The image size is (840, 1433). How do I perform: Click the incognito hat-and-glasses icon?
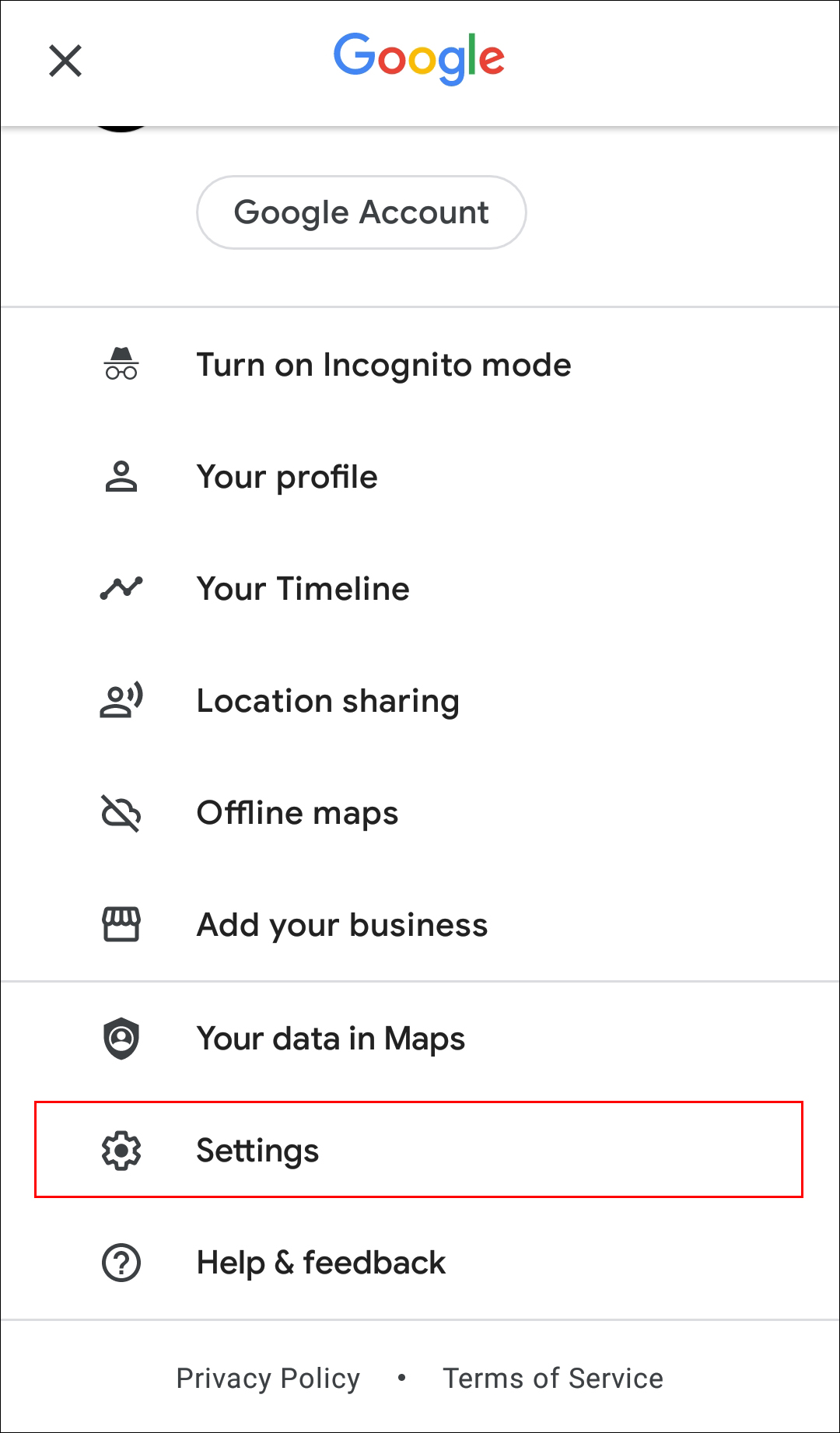point(121,364)
